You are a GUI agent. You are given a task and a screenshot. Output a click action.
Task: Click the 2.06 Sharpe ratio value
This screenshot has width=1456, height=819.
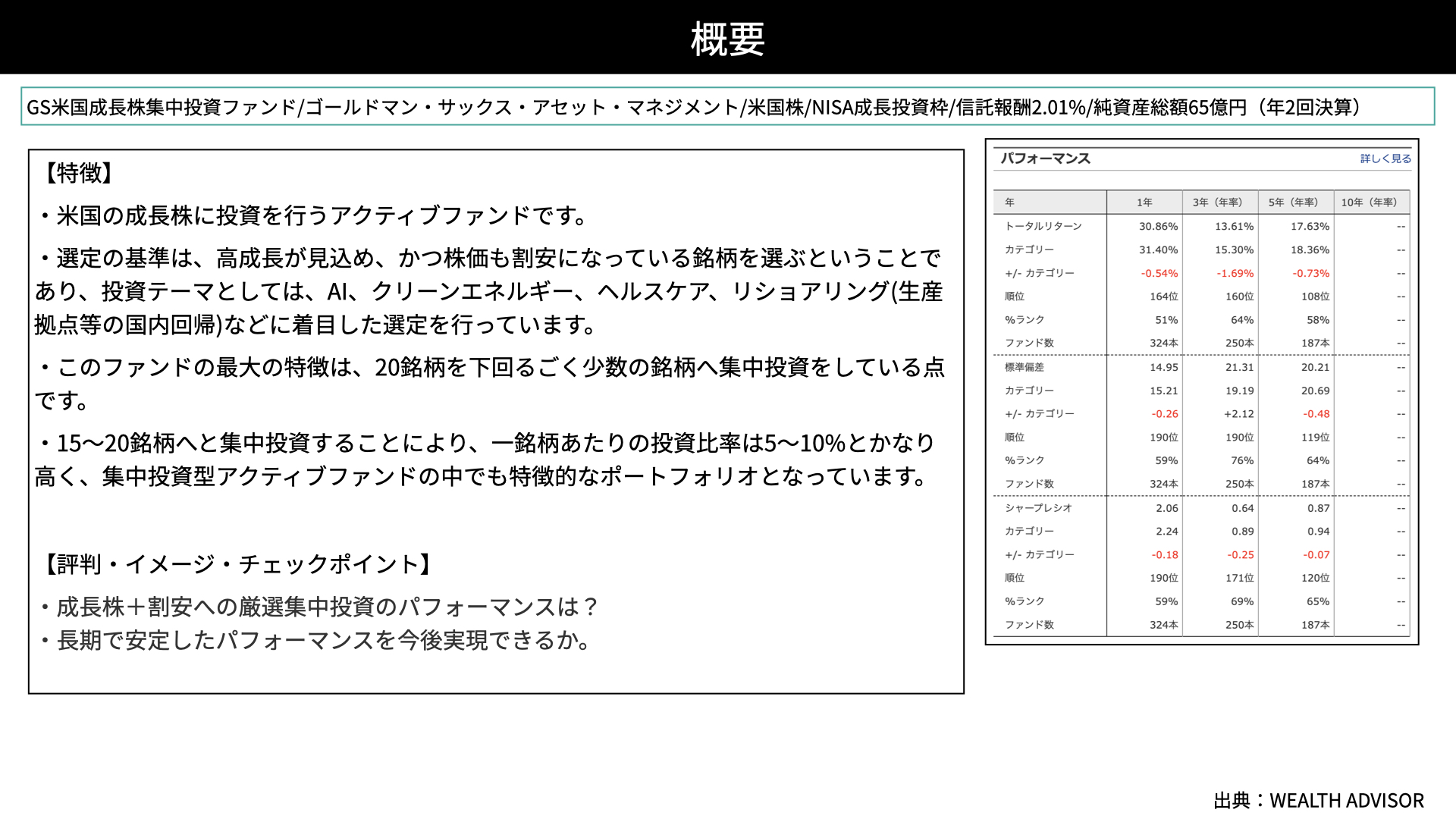coord(1167,508)
